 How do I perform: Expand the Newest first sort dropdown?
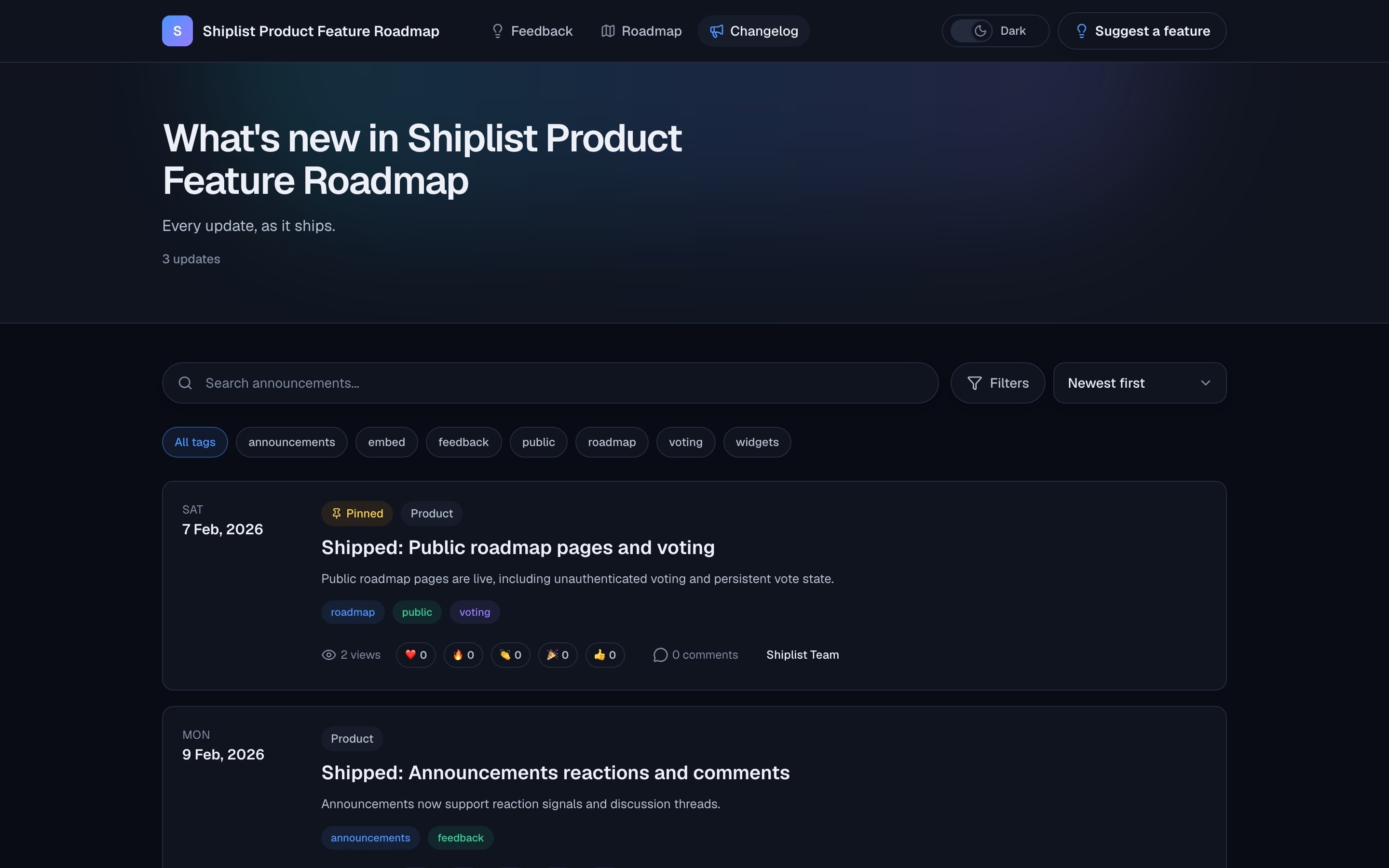(x=1140, y=383)
